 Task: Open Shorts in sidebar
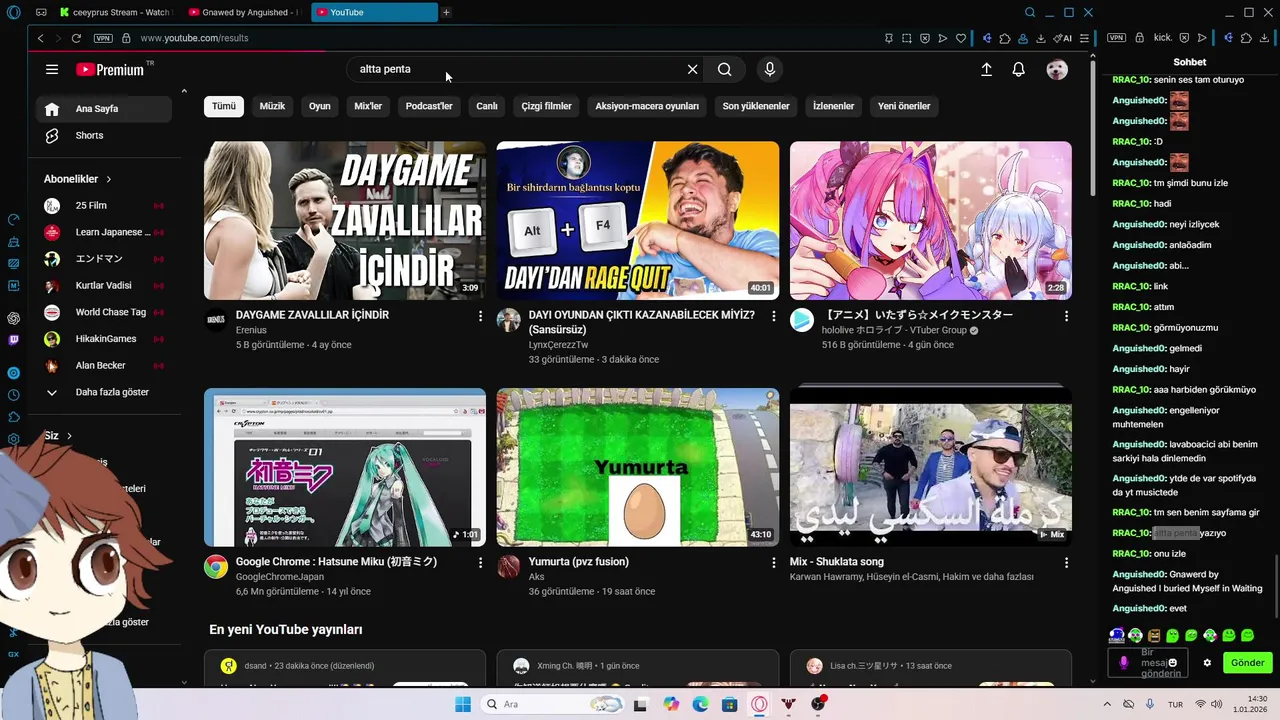coord(104,135)
